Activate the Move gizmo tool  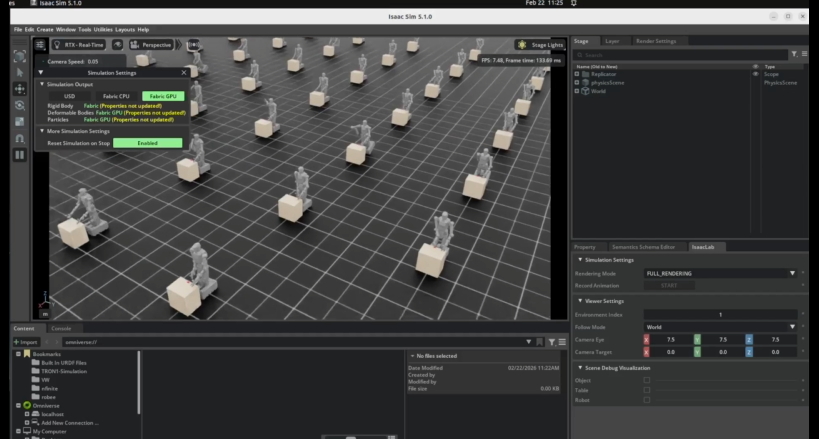click(19, 88)
